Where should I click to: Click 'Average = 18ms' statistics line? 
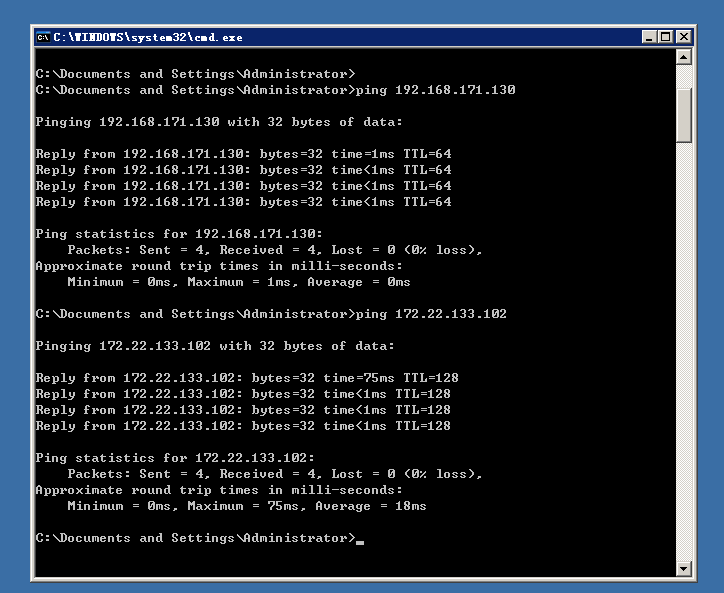pos(247,506)
